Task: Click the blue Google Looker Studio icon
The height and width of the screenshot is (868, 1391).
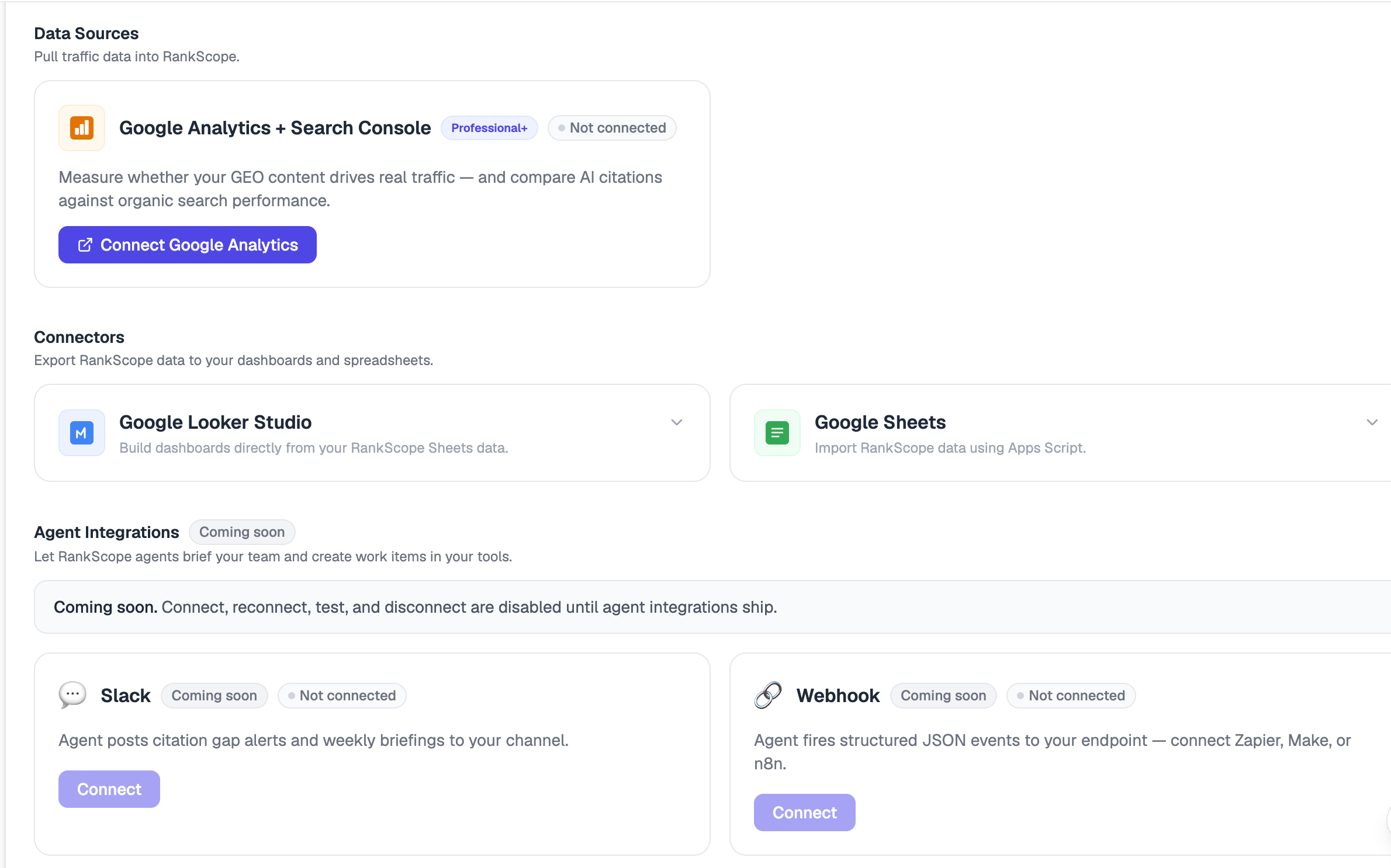Action: (x=82, y=433)
